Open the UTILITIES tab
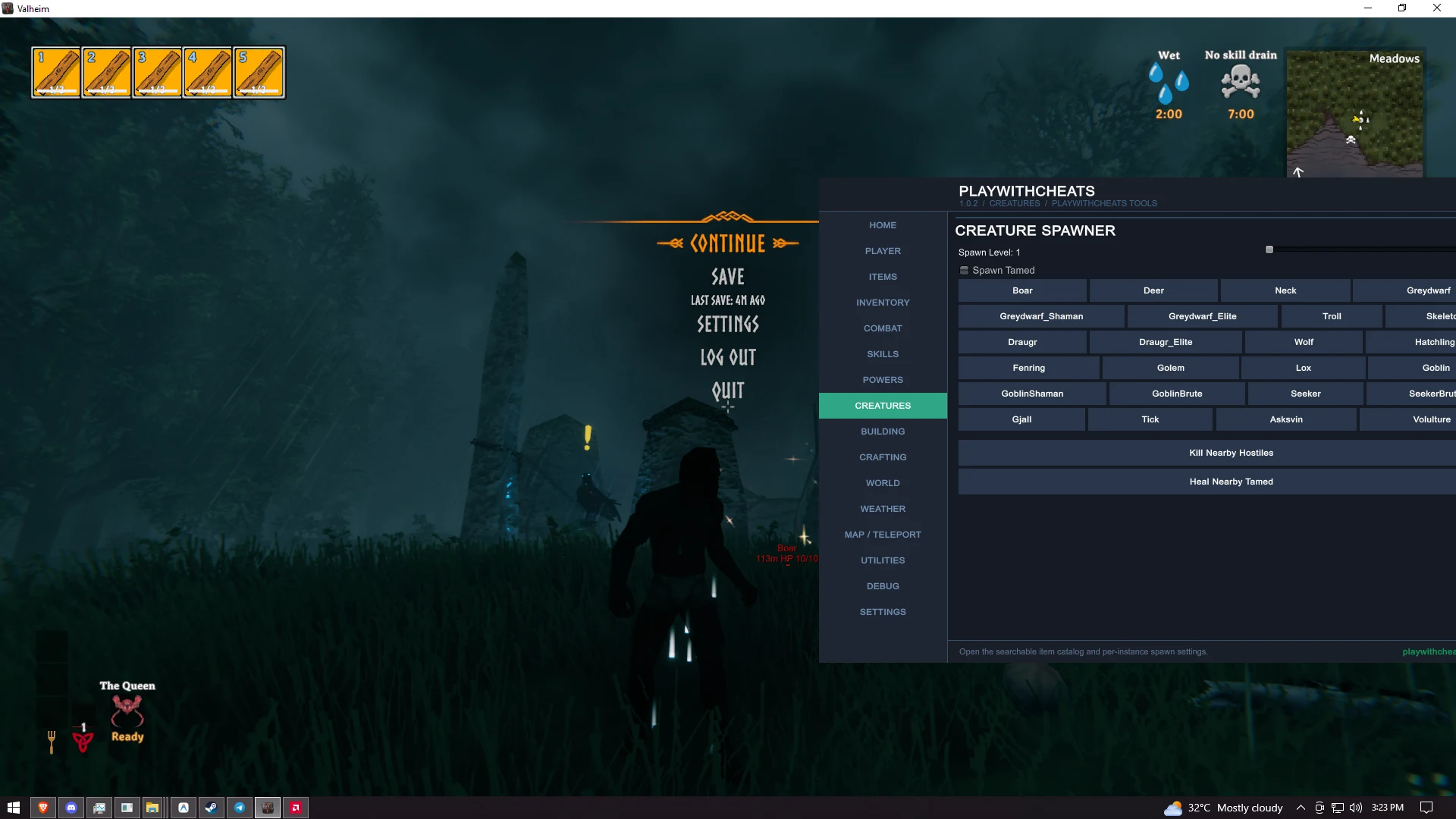This screenshot has width=1456, height=819. pos(883,560)
